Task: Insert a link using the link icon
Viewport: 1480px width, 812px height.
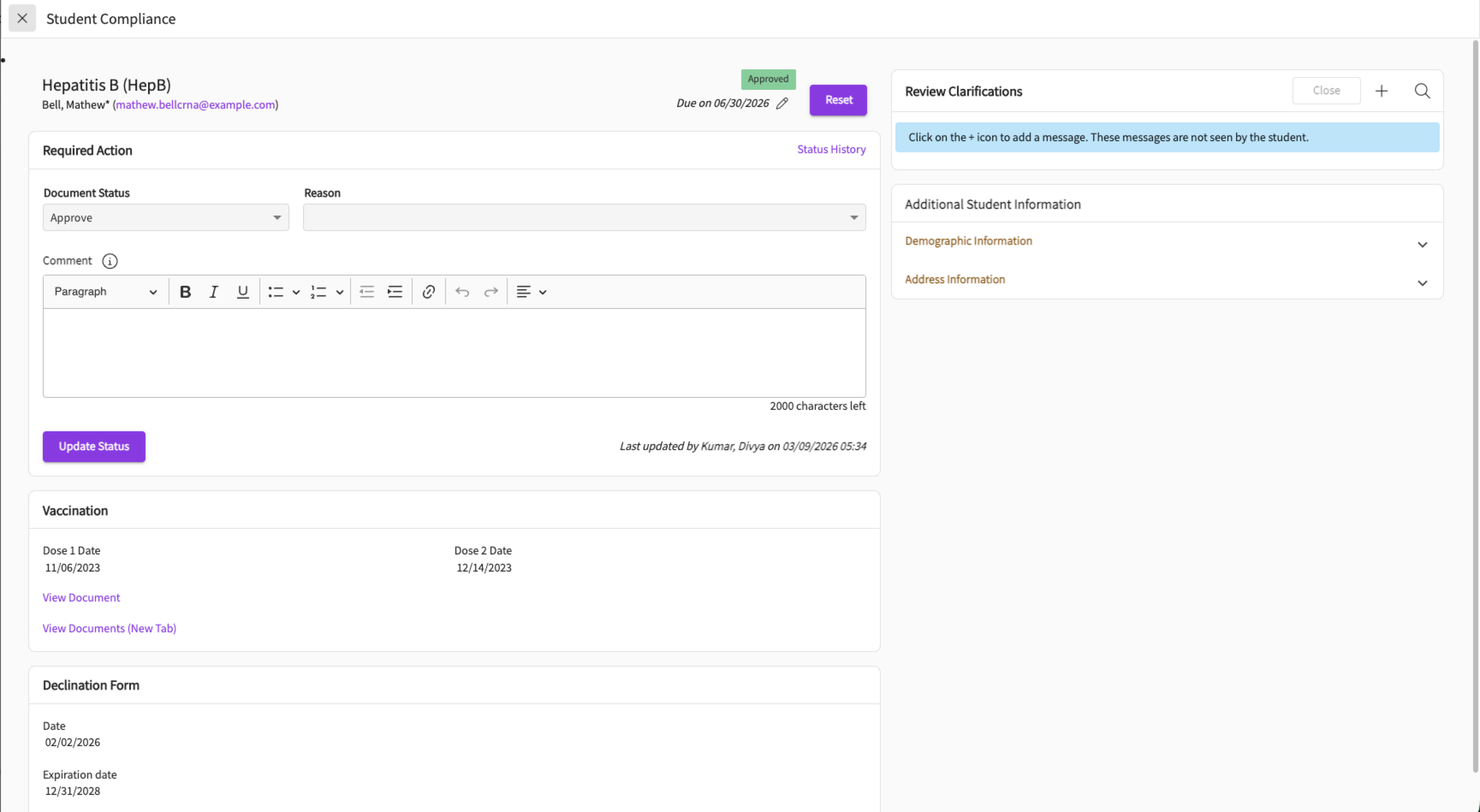Action: [x=428, y=292]
